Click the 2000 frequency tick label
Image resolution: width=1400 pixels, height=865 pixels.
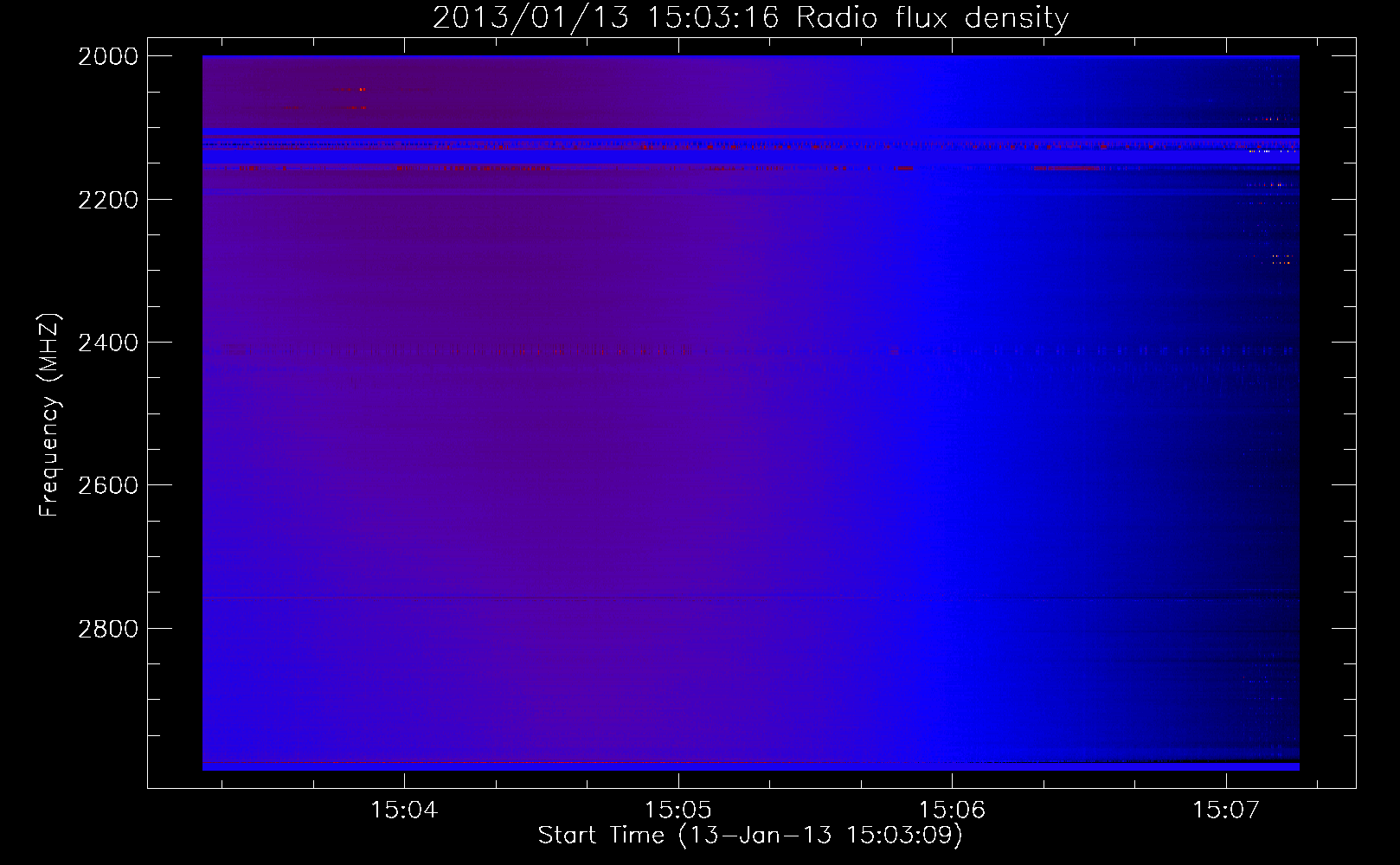(x=108, y=56)
